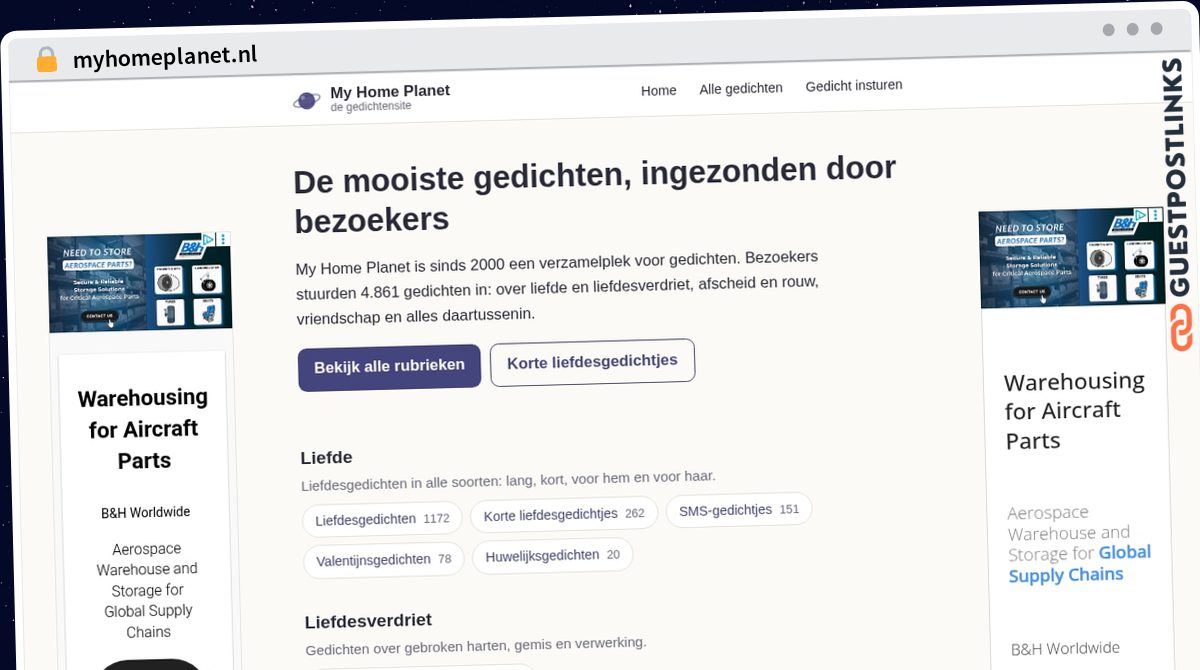Open the Huwelijksgedichten 20 chip
Image resolution: width=1200 pixels, height=670 pixels.
tap(552, 555)
